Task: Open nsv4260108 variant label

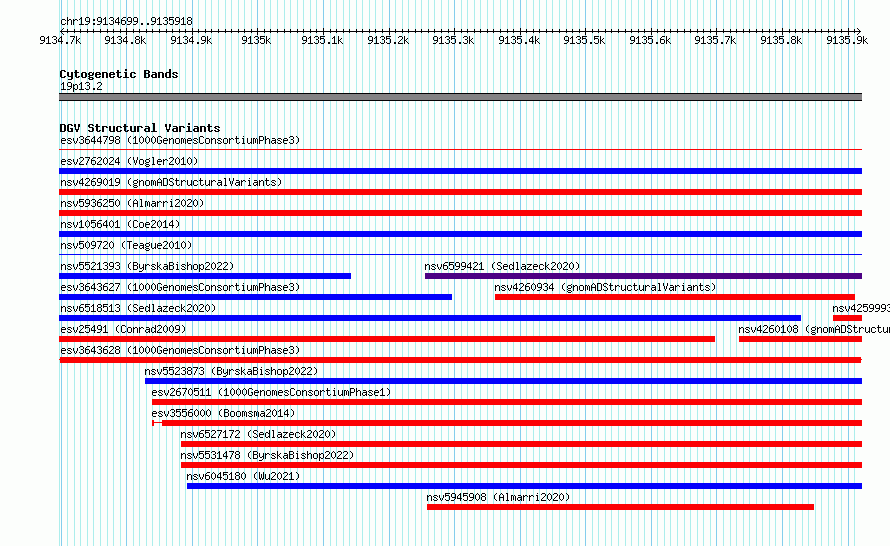Action: [x=813, y=329]
